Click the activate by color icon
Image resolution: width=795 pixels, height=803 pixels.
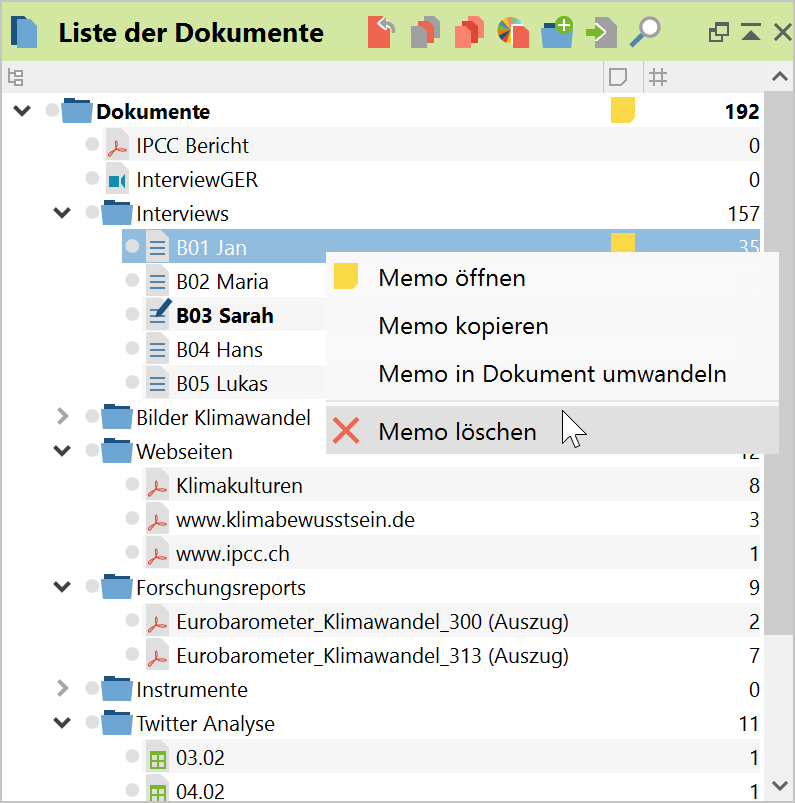[469, 32]
